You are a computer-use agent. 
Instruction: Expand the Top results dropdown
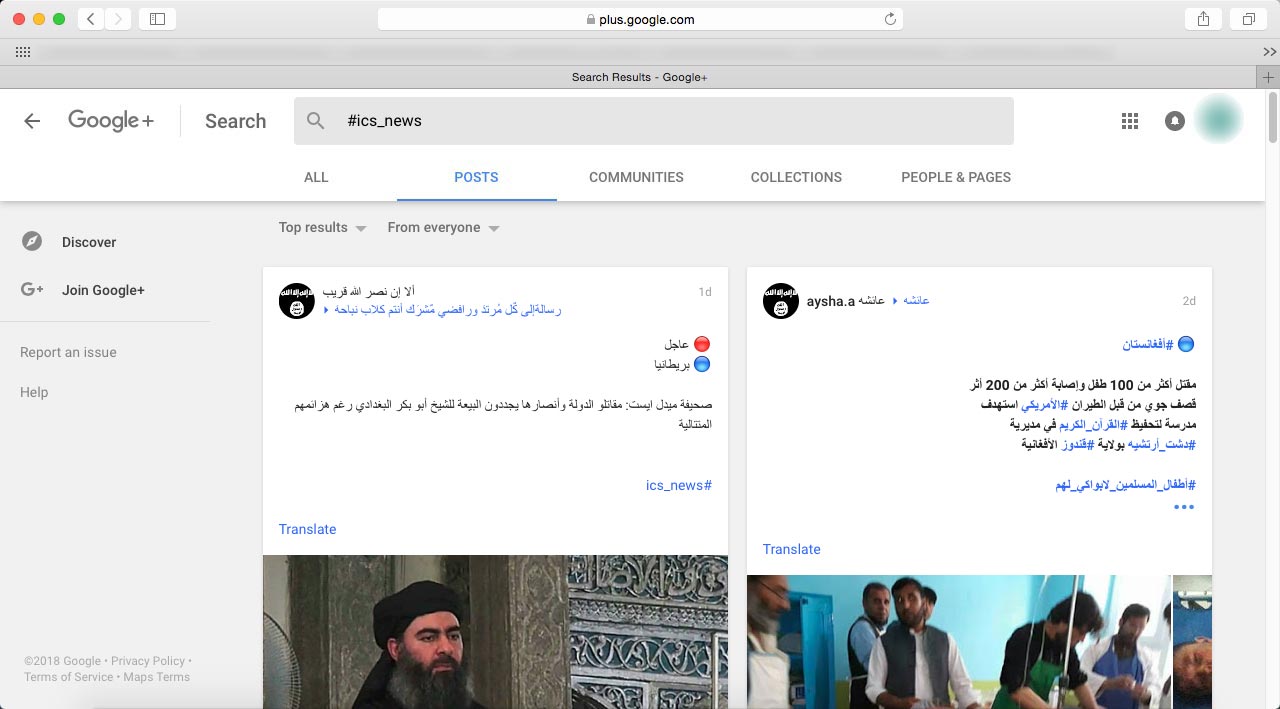click(x=322, y=228)
